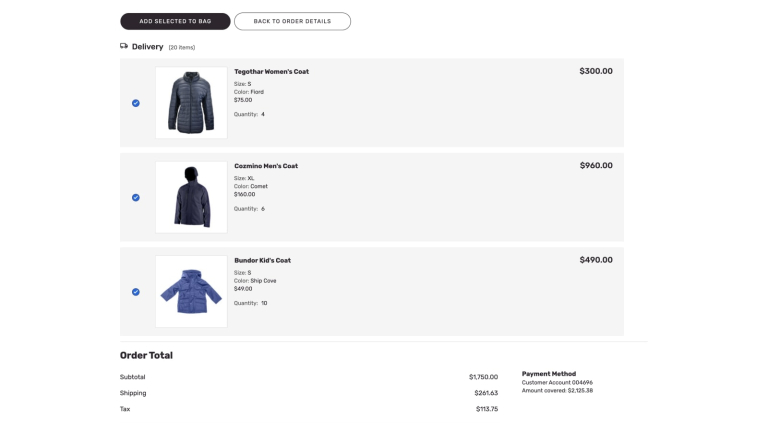The width and height of the screenshot is (768, 432).
Task: Open the Cozmino Men's Coat thumbnail
Action: [x=191, y=197]
